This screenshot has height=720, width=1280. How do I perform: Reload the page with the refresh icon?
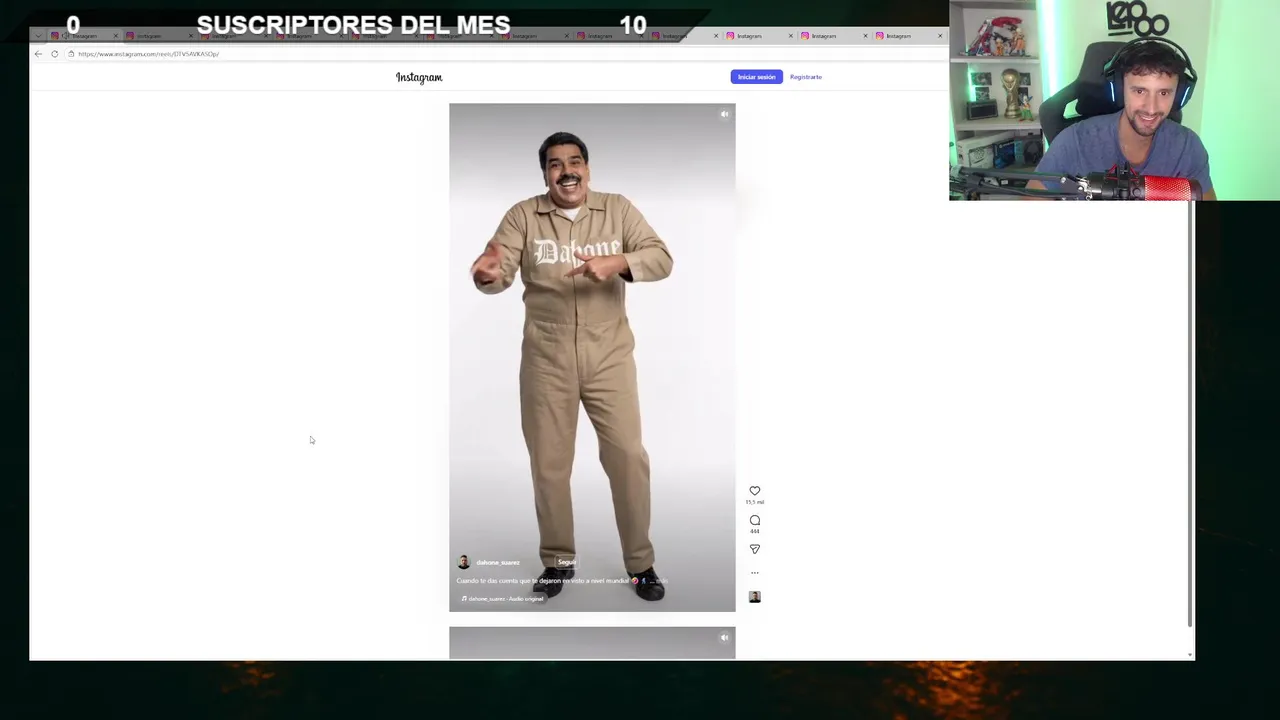point(55,54)
